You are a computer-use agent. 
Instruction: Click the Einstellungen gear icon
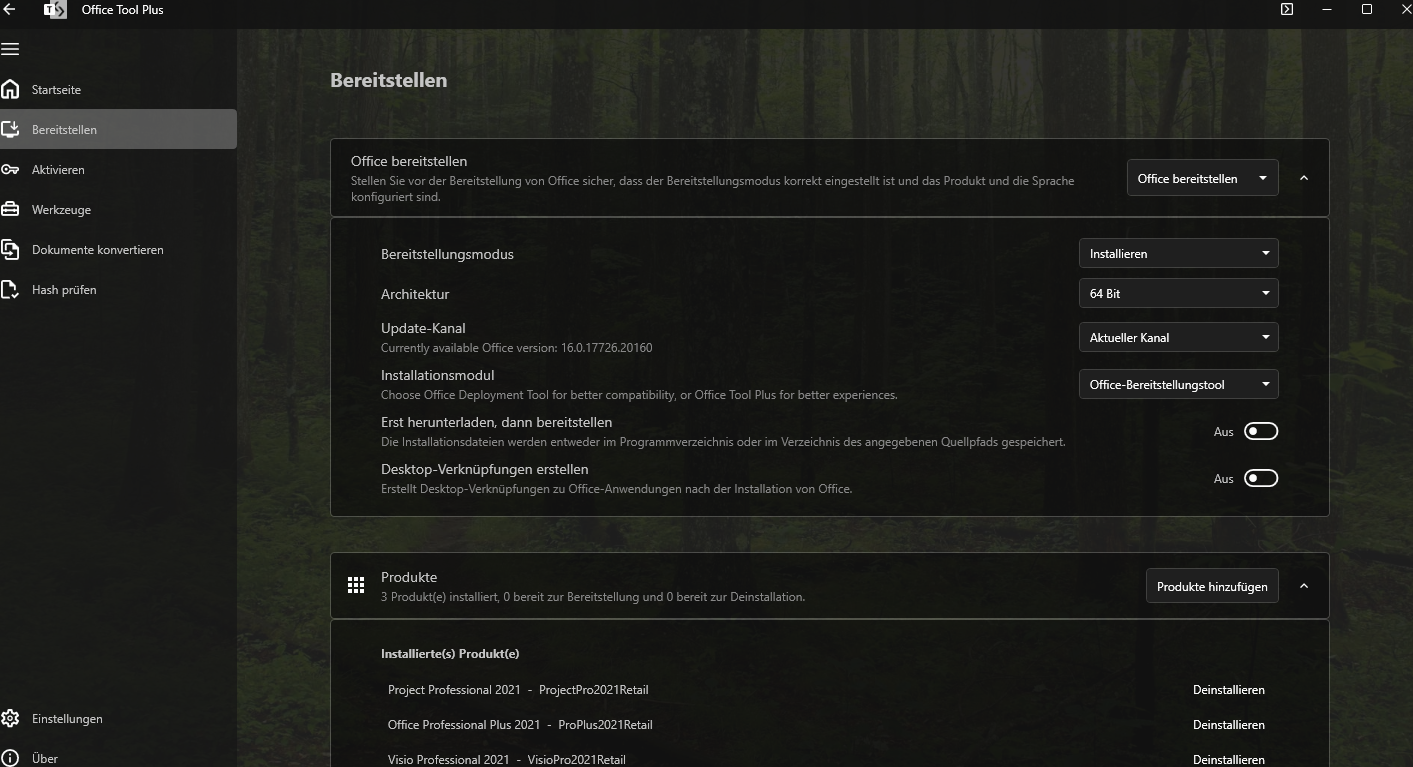click(x=10, y=719)
